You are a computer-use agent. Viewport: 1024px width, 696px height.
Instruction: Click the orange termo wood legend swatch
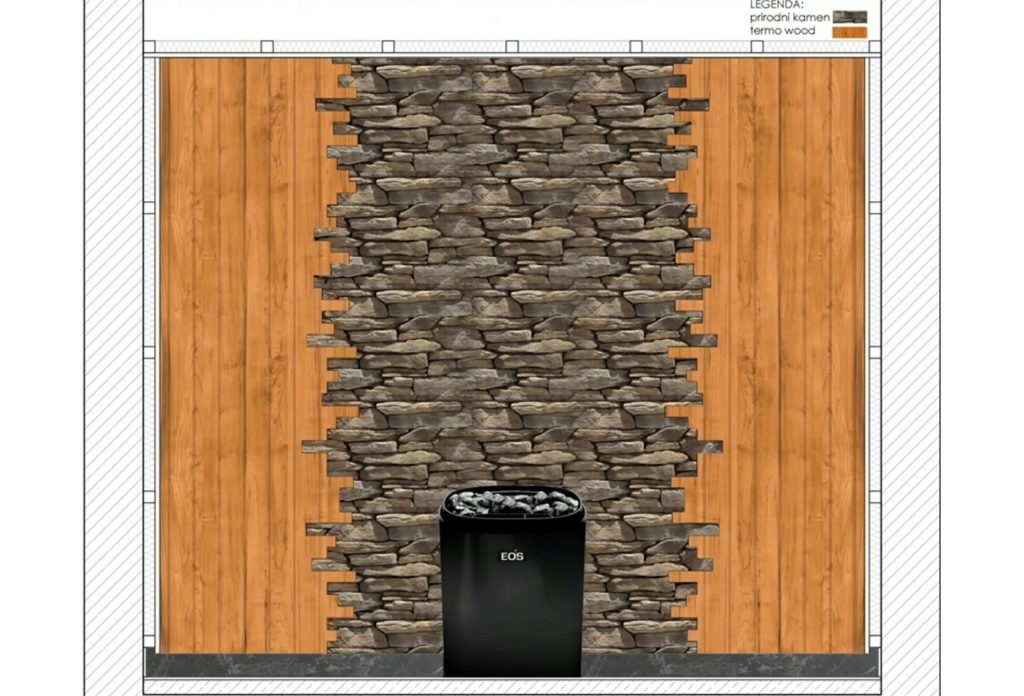tap(850, 32)
